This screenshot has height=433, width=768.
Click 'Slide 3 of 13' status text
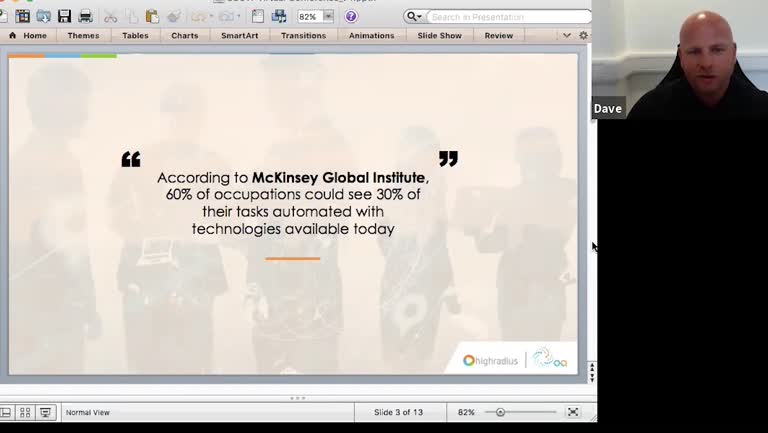(398, 412)
